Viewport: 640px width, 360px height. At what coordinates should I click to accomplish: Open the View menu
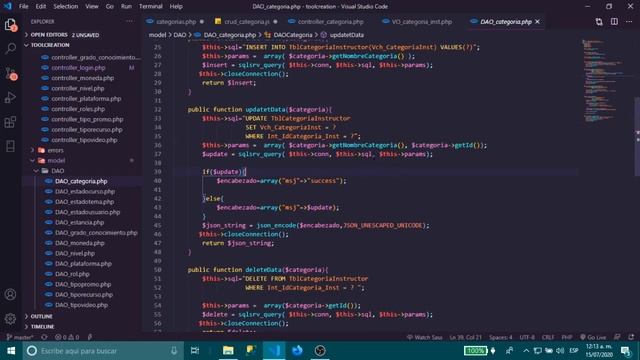click(92, 7)
